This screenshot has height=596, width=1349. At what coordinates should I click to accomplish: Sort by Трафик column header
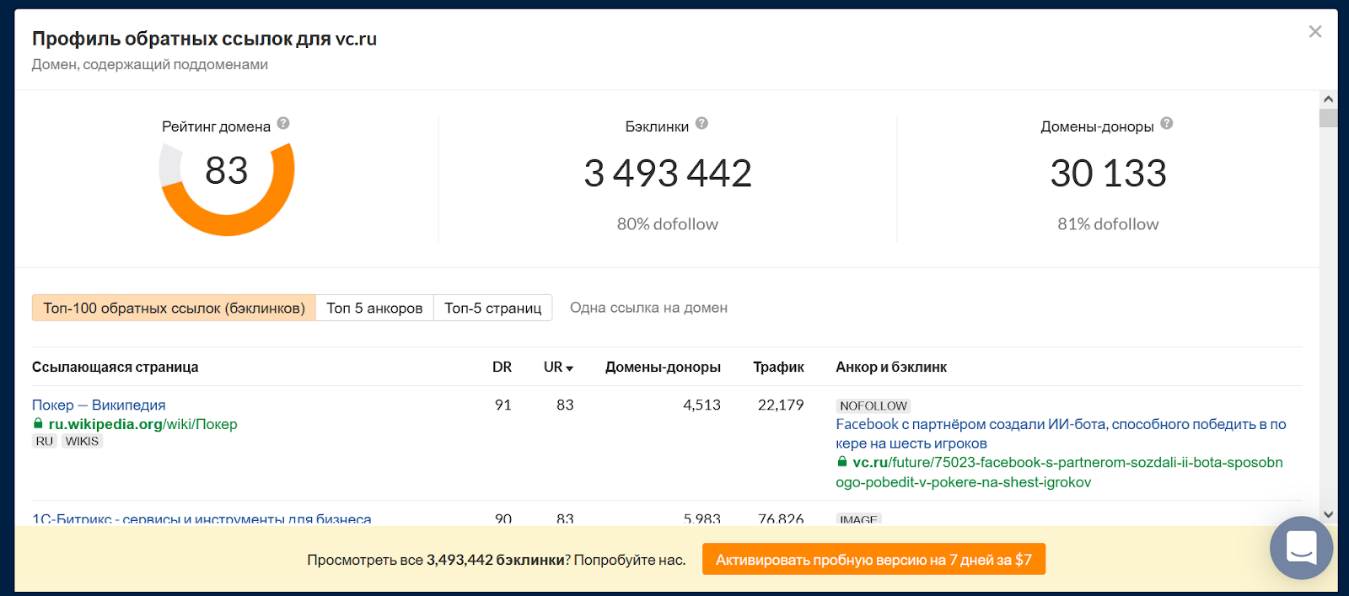tap(779, 367)
